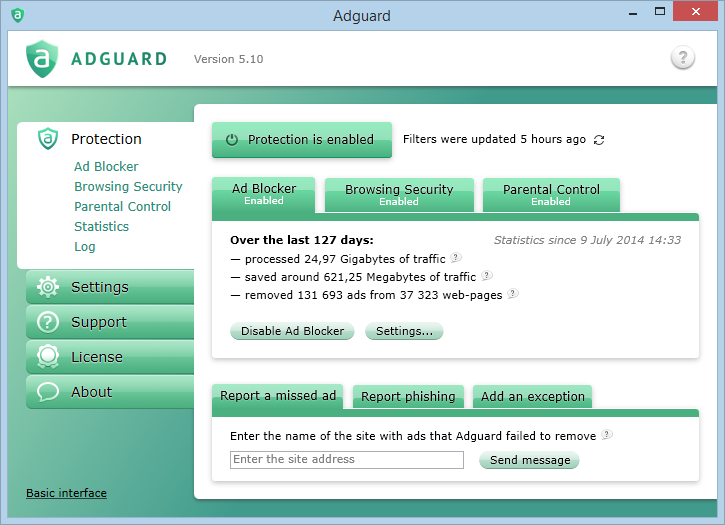Click the site address input field
The image size is (725, 525).
pyautogui.click(x=346, y=460)
